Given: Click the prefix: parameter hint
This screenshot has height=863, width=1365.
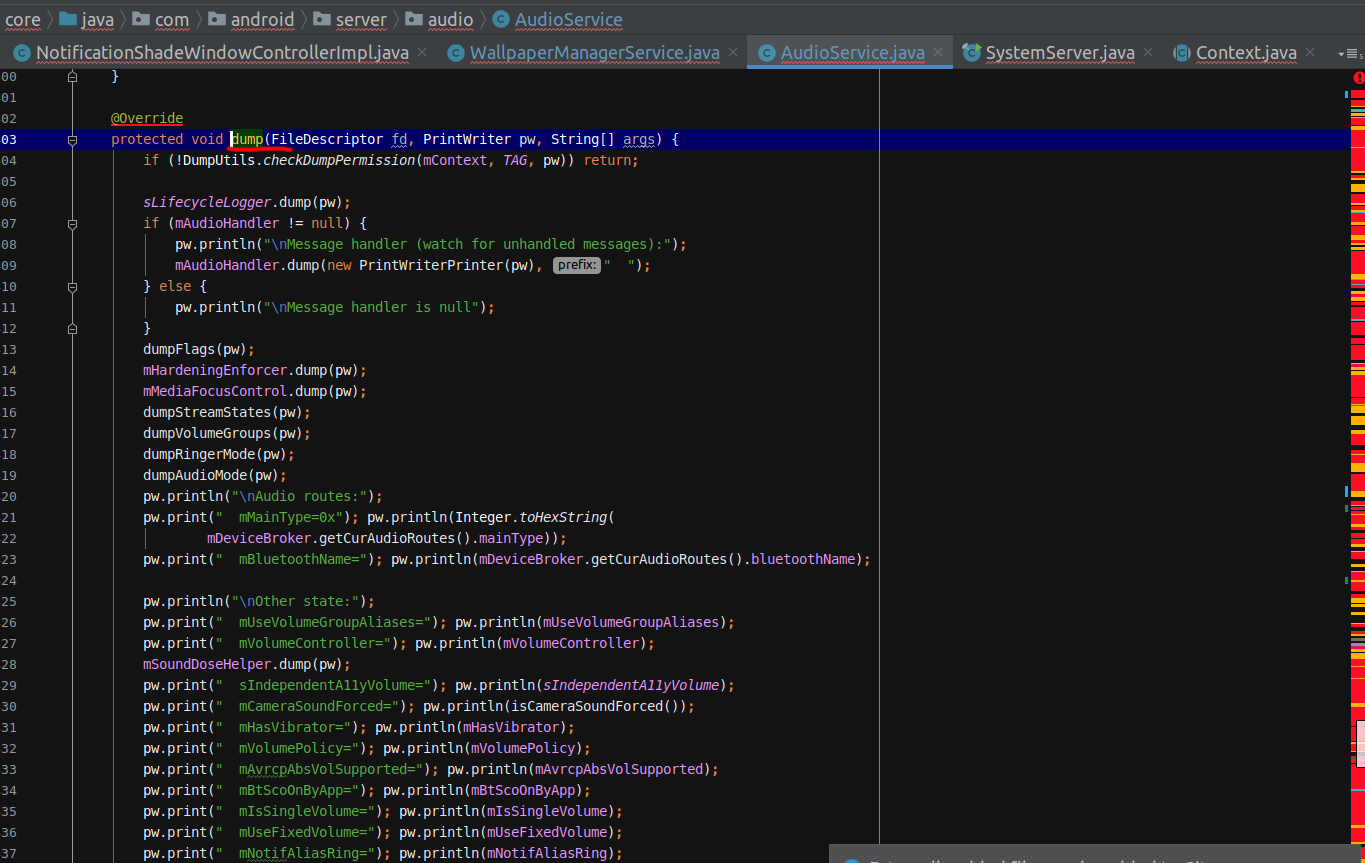Looking at the screenshot, I should [577, 265].
